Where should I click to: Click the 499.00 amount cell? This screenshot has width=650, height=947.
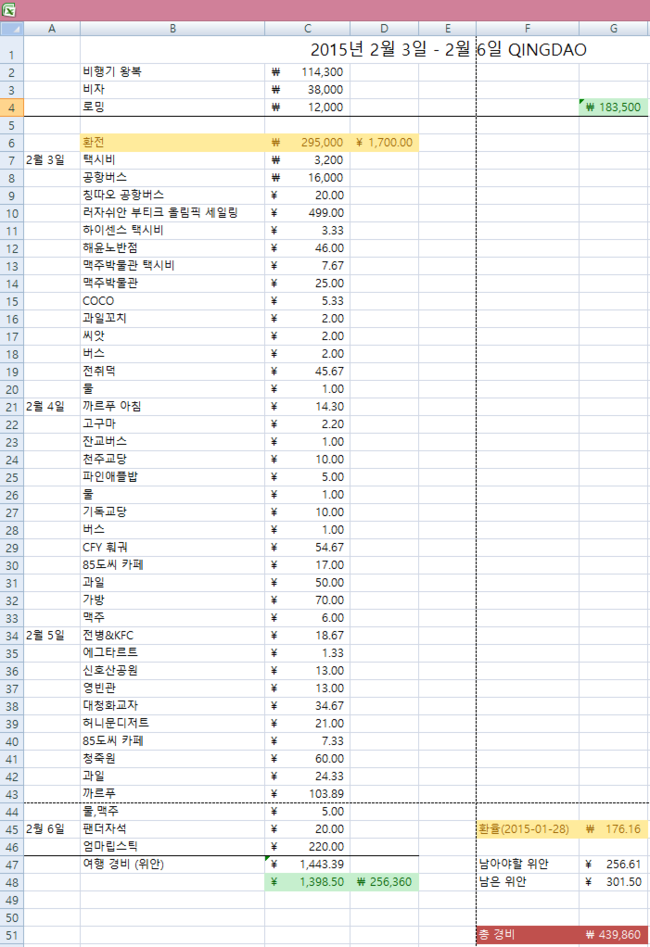pos(307,213)
